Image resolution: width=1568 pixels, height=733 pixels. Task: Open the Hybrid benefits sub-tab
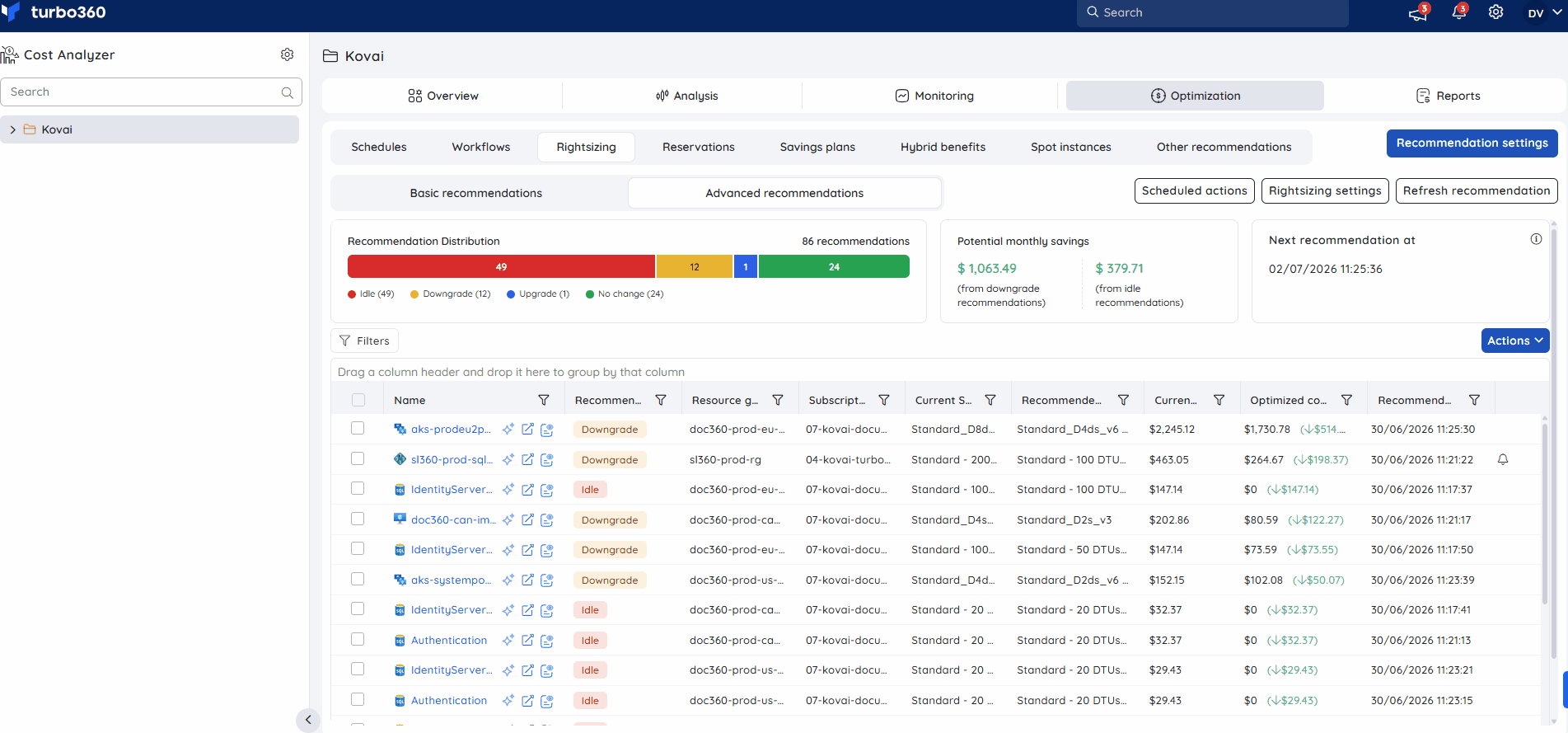pyautogui.click(x=943, y=147)
